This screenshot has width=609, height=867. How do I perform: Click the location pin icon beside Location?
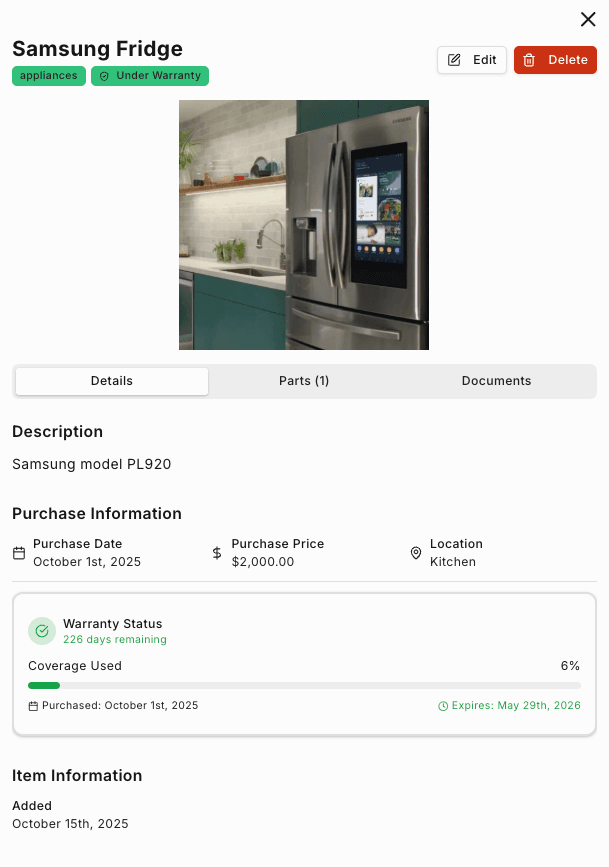pos(416,553)
